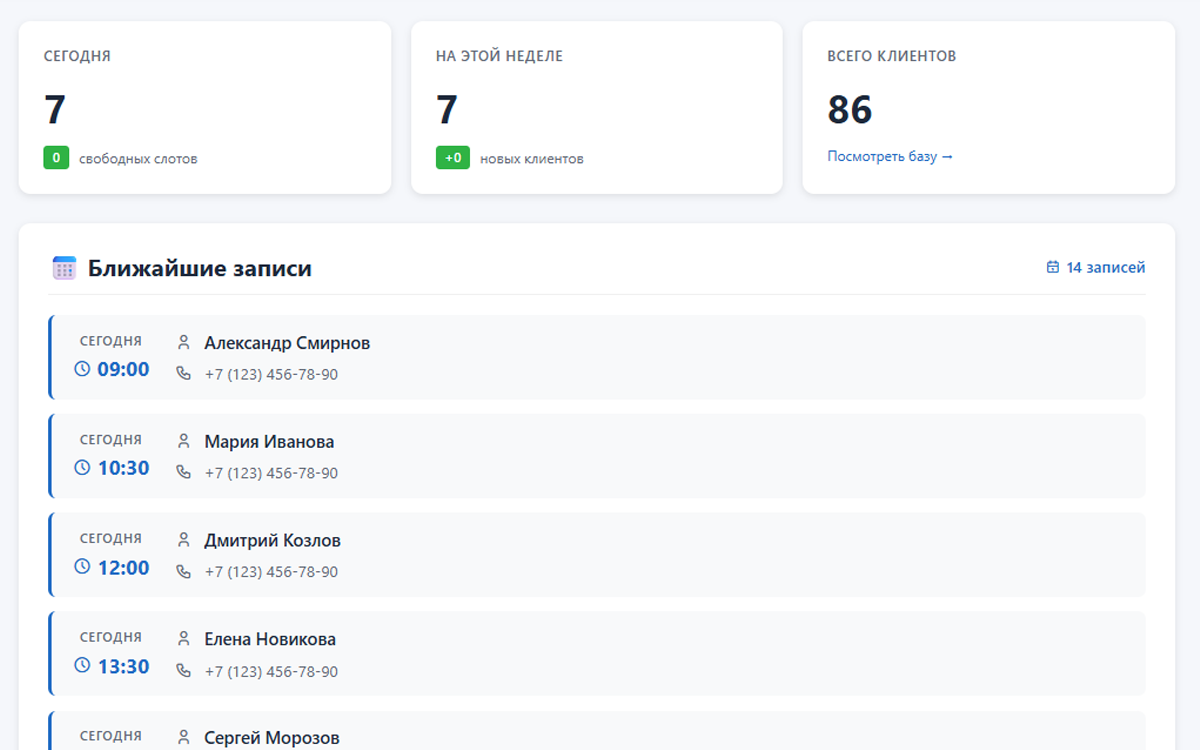Click the person icon beside Елена Новикова
The image size is (1200, 750).
pos(183,639)
